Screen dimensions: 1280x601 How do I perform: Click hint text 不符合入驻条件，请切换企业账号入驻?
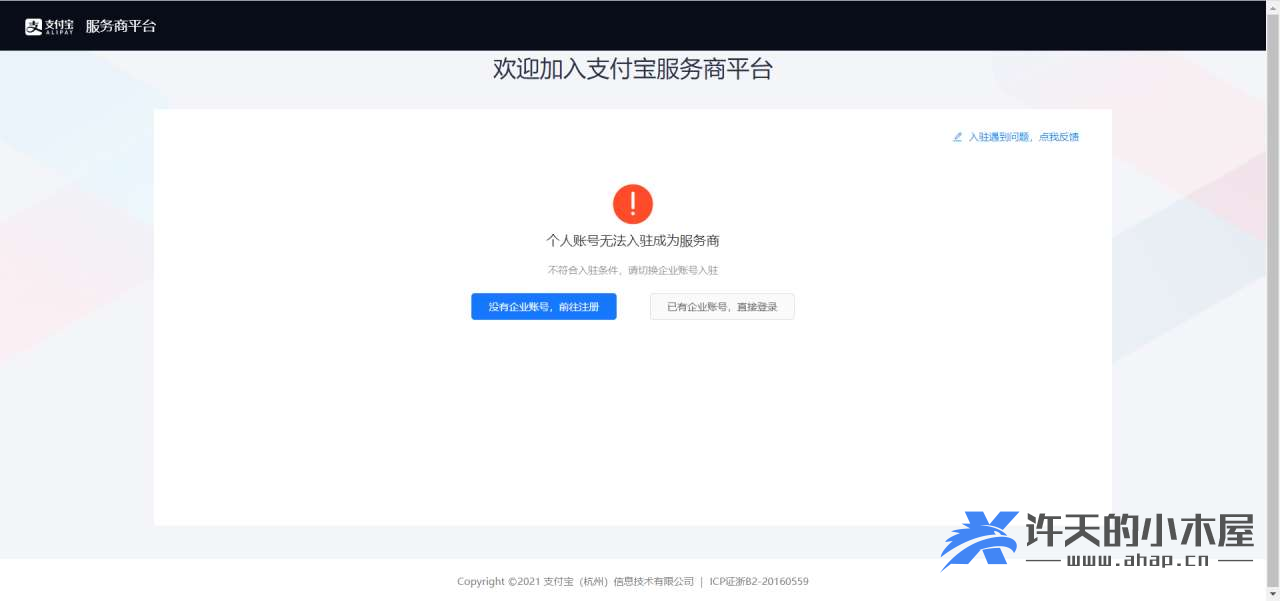(633, 270)
